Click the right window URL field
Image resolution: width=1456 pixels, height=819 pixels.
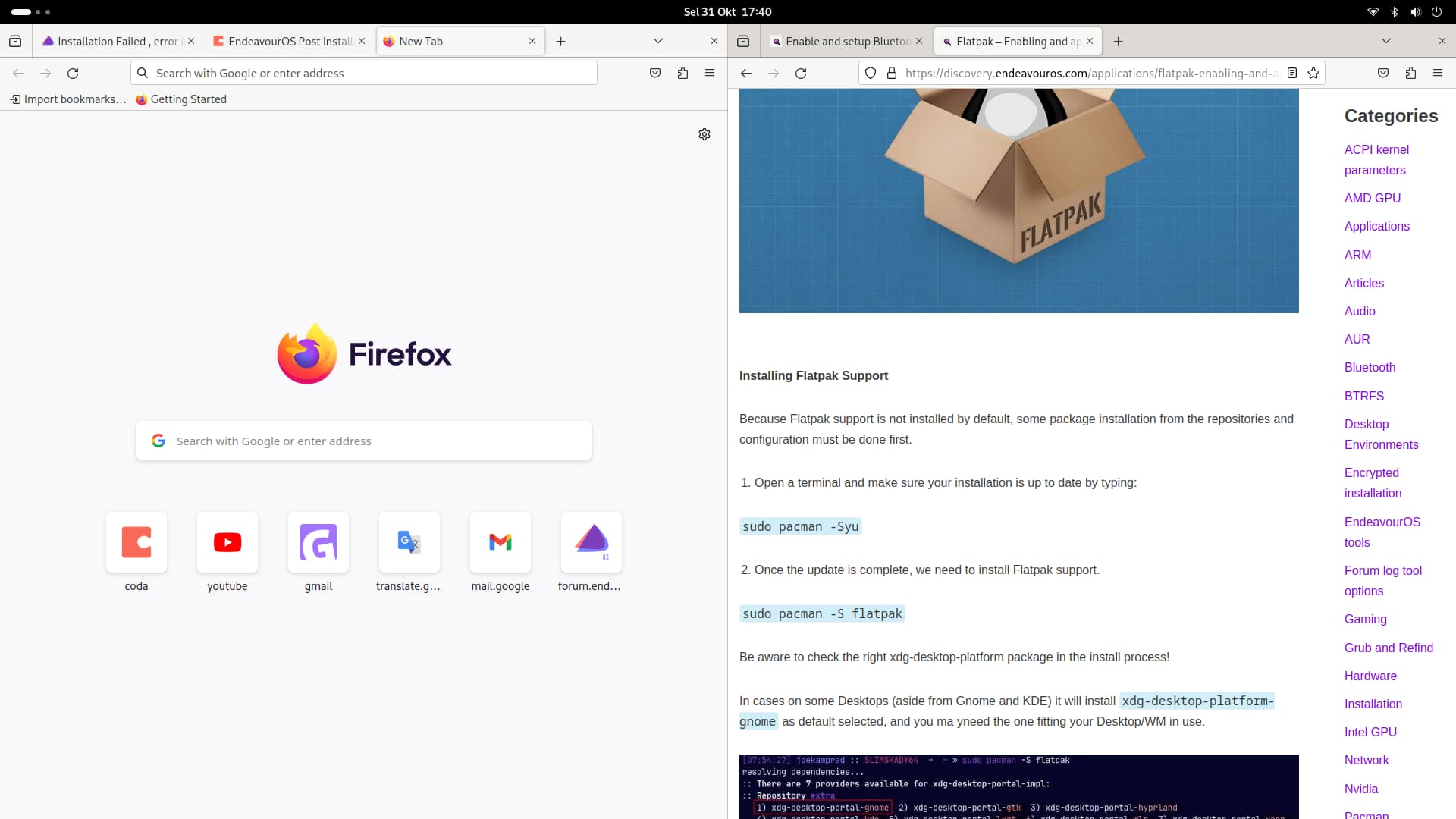coord(1092,73)
